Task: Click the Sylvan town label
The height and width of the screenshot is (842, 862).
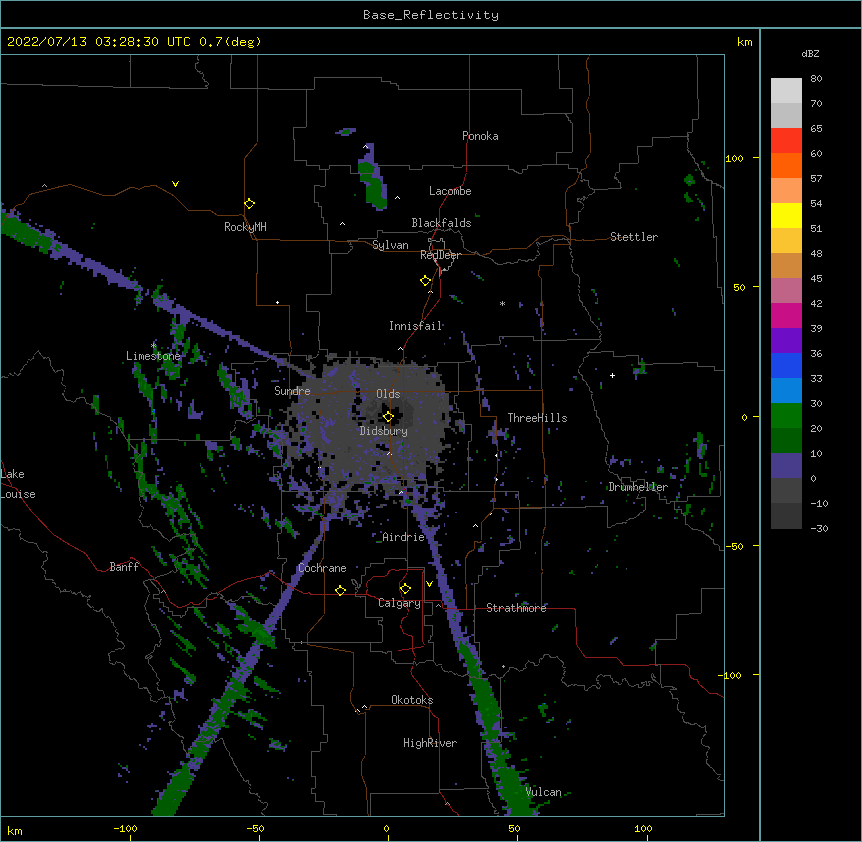Action: [390, 245]
